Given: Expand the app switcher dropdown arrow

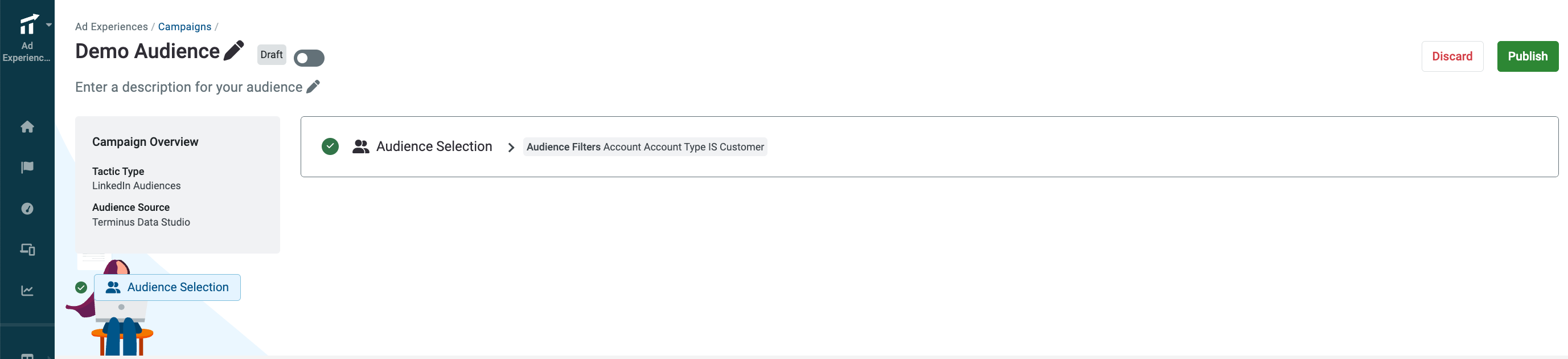Looking at the screenshot, I should coord(49,25).
